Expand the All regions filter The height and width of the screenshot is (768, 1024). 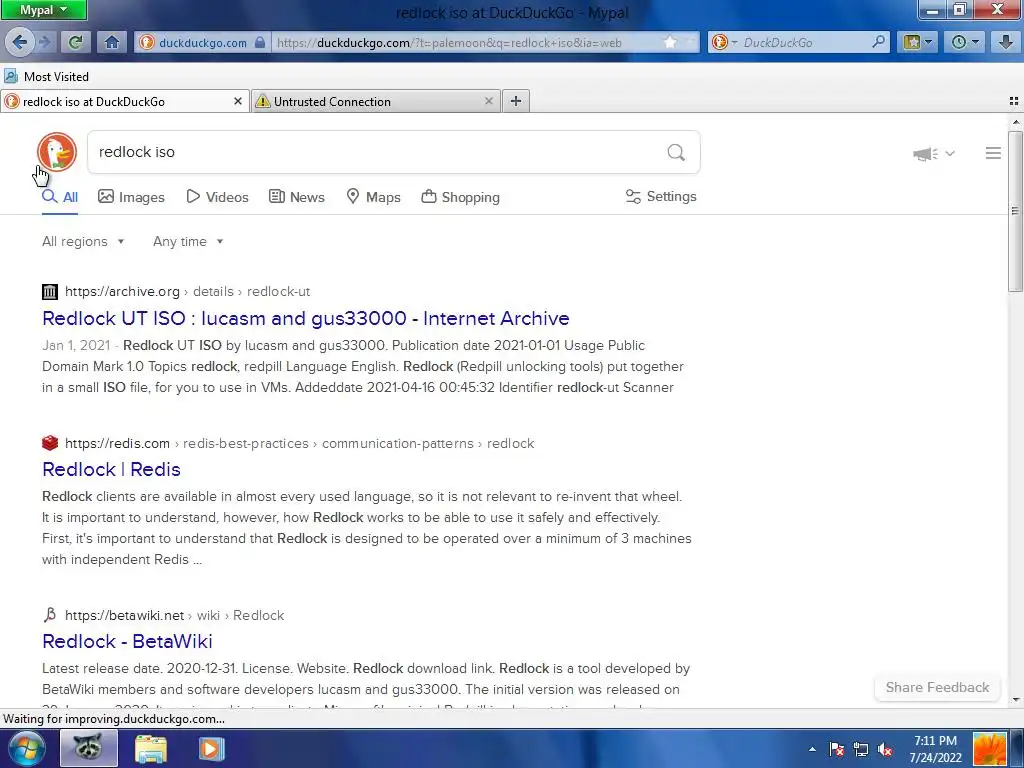tap(83, 242)
